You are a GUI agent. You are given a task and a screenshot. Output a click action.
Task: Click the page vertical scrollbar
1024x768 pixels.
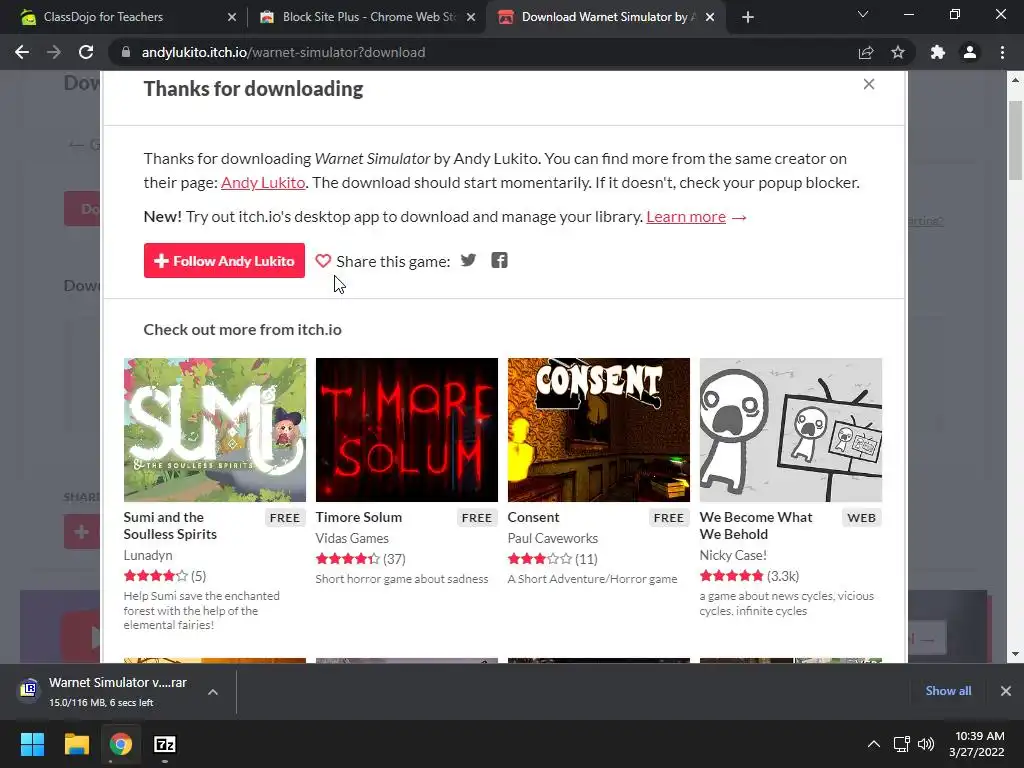[1016, 140]
